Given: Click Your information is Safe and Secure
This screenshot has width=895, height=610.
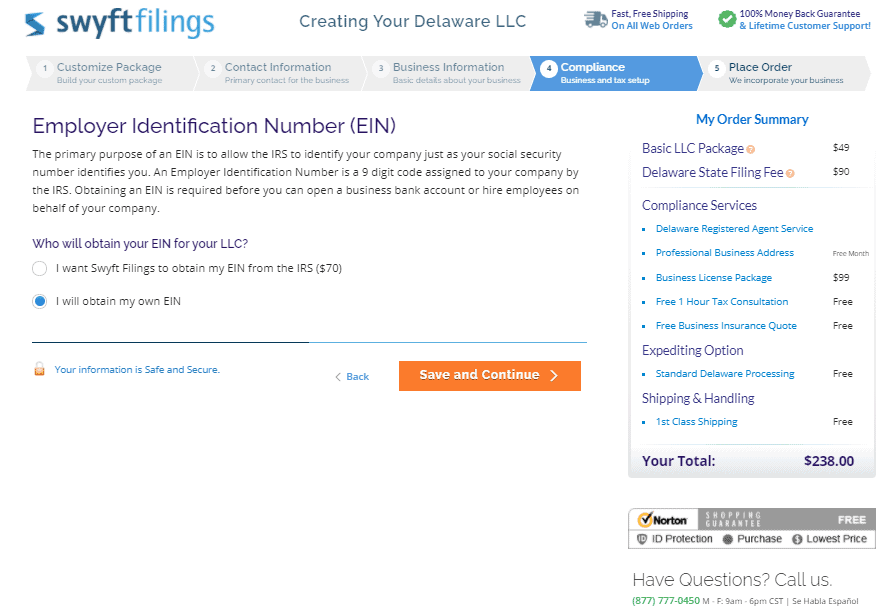Looking at the screenshot, I should [x=137, y=370].
